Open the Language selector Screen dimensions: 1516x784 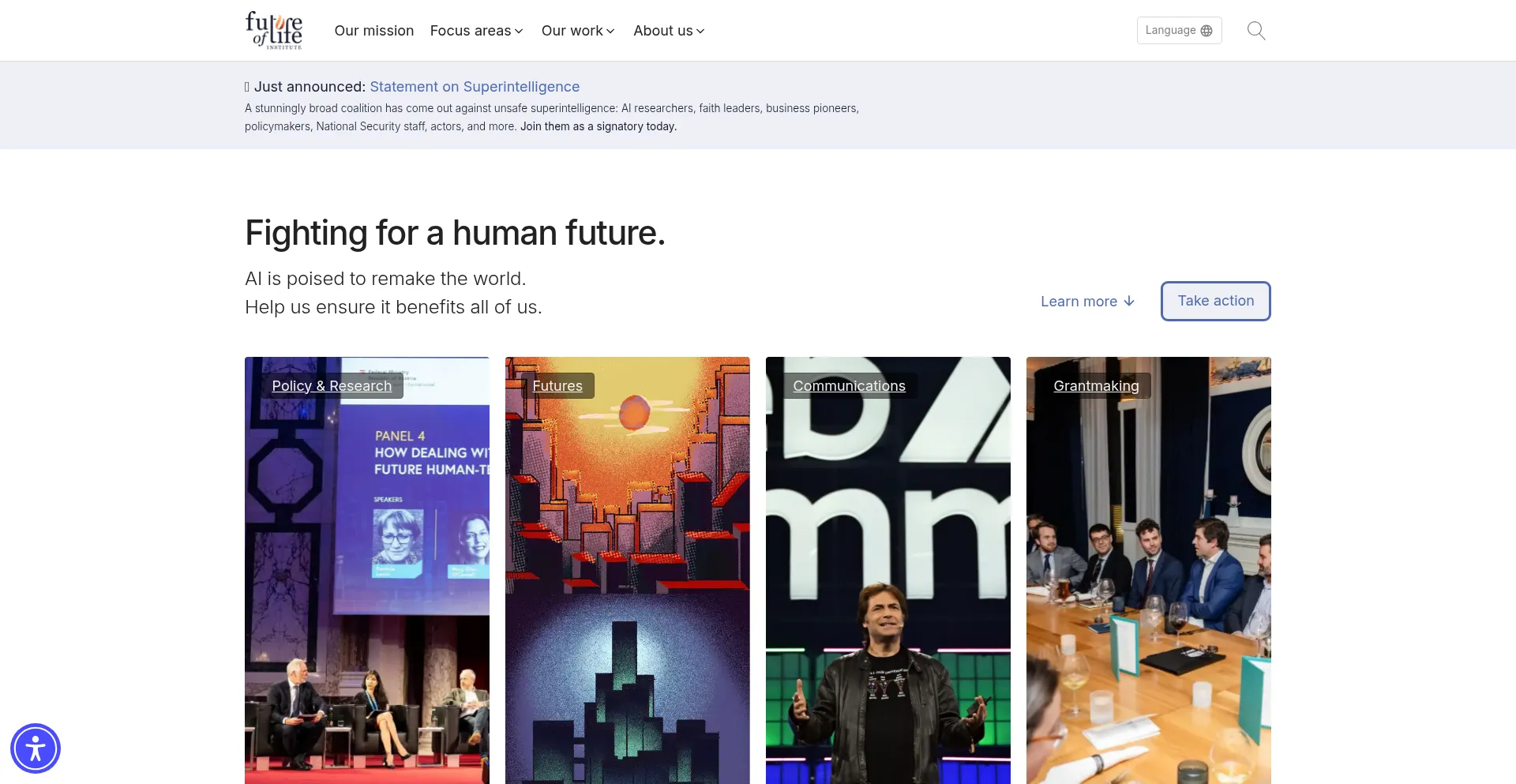(x=1178, y=31)
